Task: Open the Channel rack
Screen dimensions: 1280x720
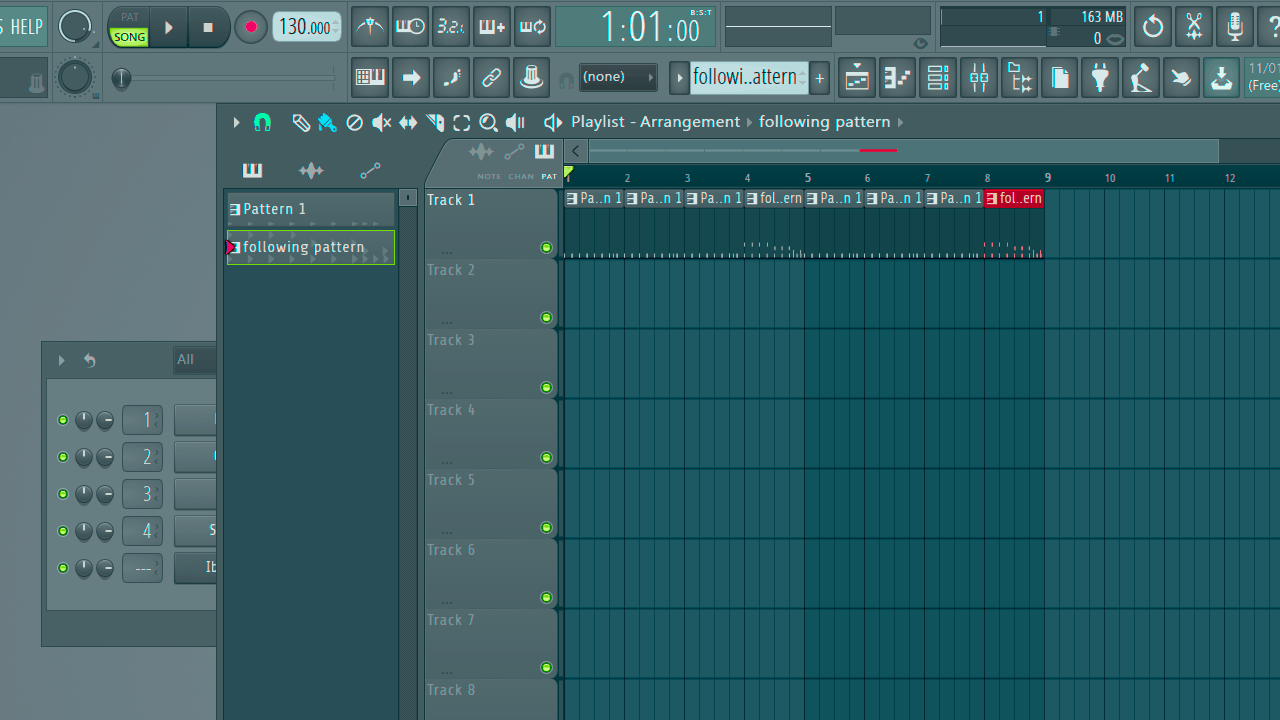Action: pos(937,77)
